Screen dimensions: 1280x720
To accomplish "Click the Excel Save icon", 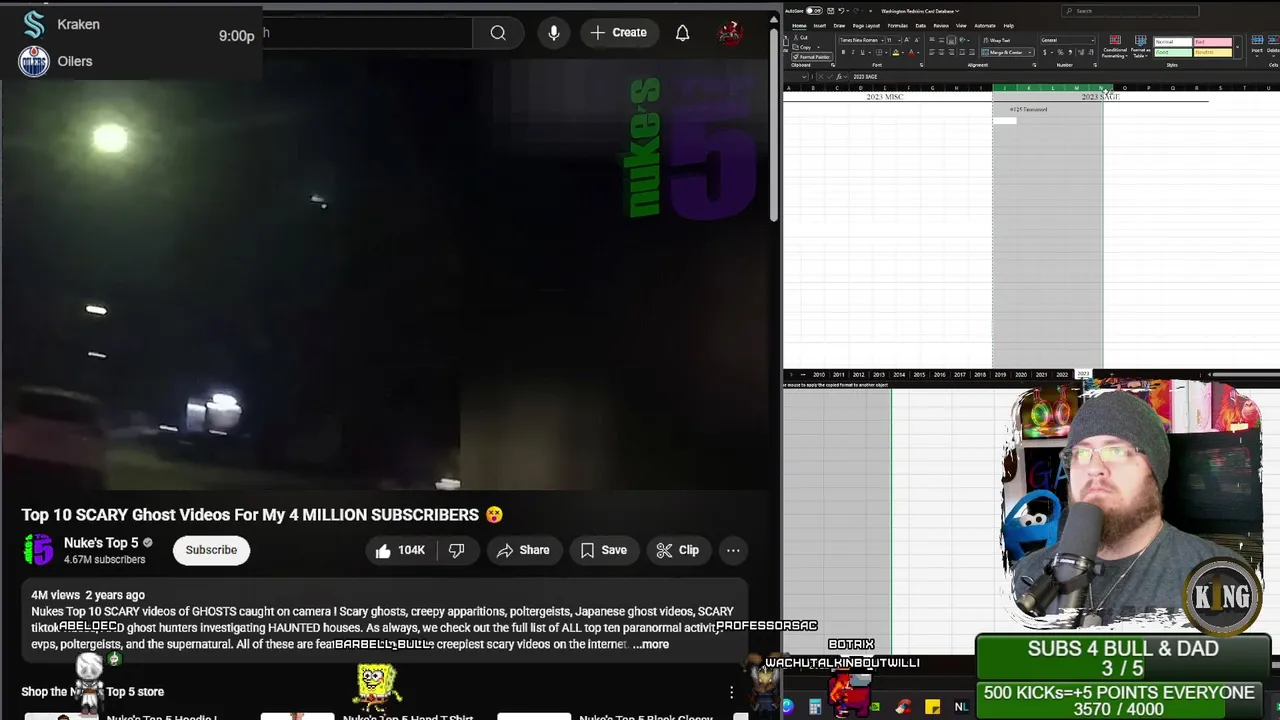I will tap(830, 11).
